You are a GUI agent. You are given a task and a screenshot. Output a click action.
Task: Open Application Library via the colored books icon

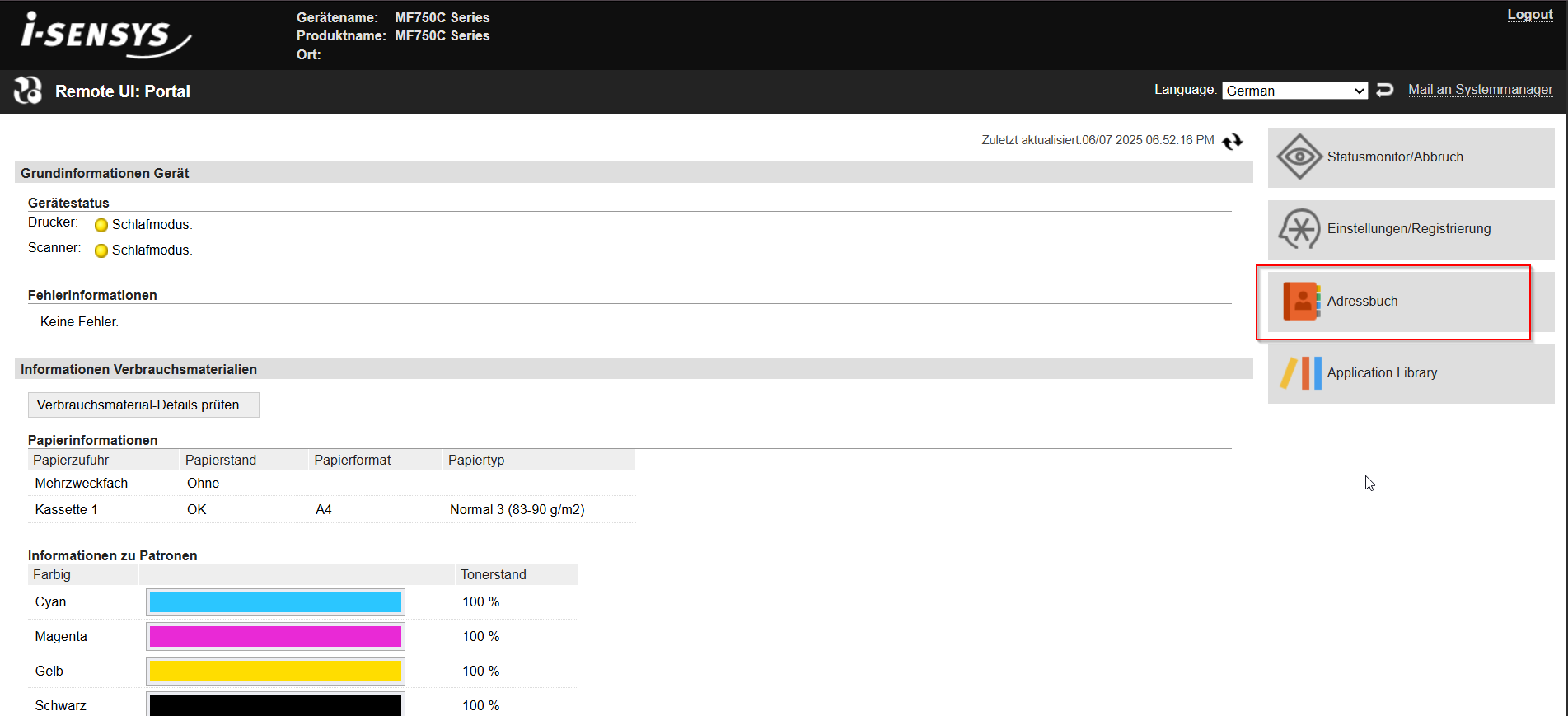[1300, 373]
